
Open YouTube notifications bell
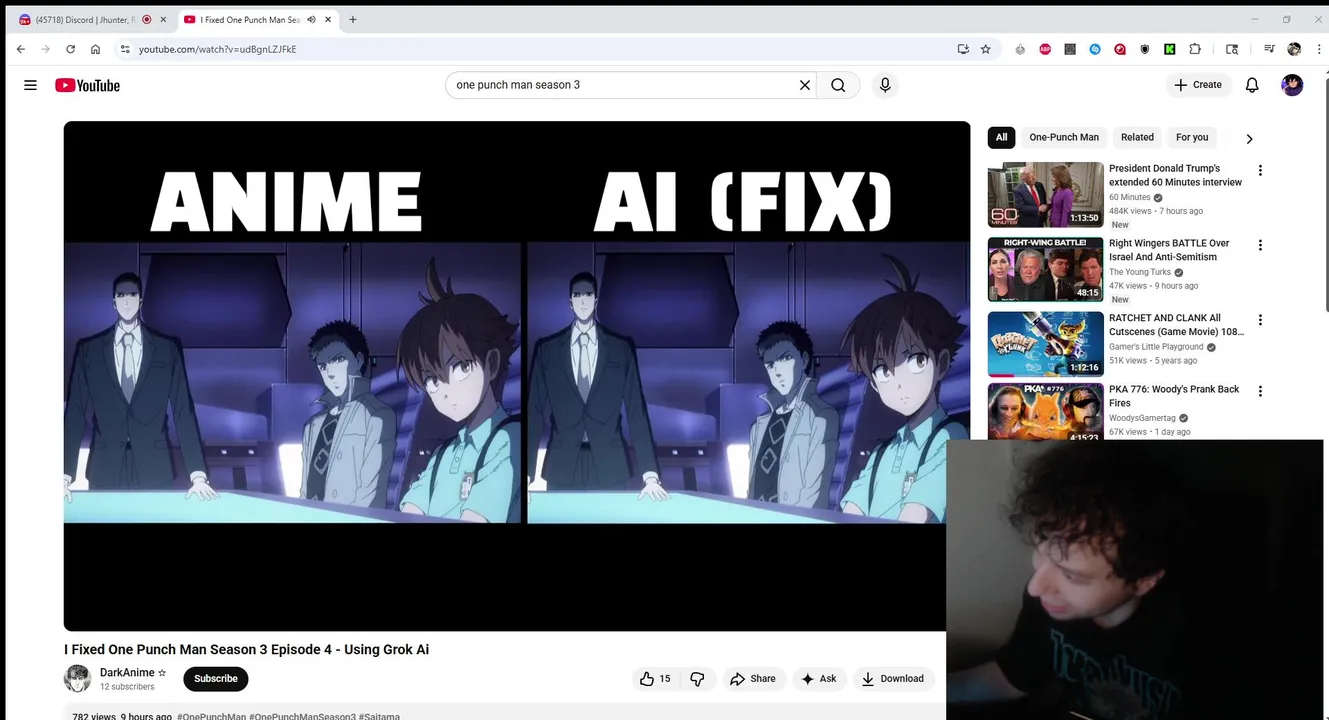click(x=1252, y=85)
